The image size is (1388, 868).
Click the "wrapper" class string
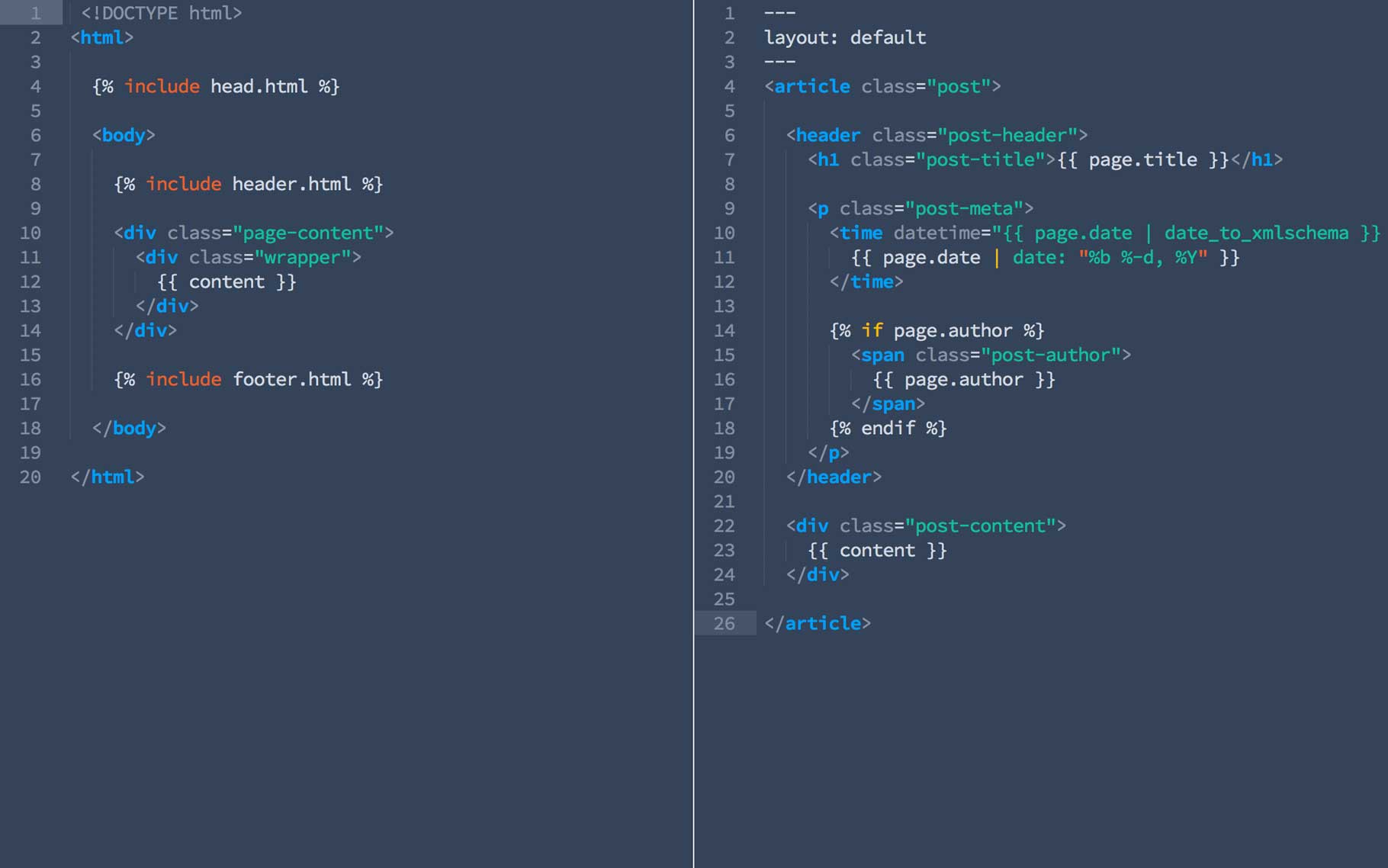pos(302,257)
